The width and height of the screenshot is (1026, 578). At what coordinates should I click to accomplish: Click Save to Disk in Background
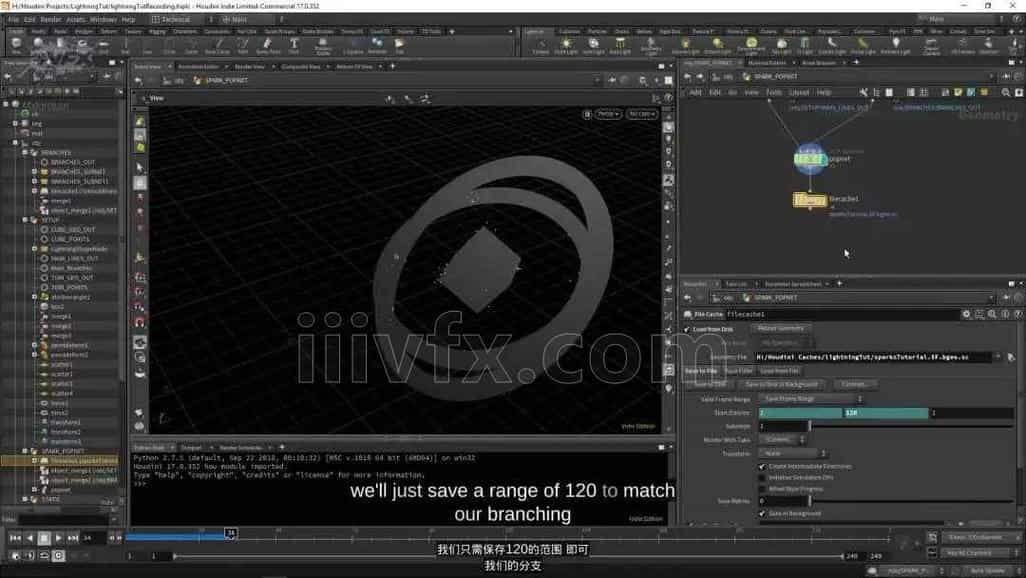point(782,384)
